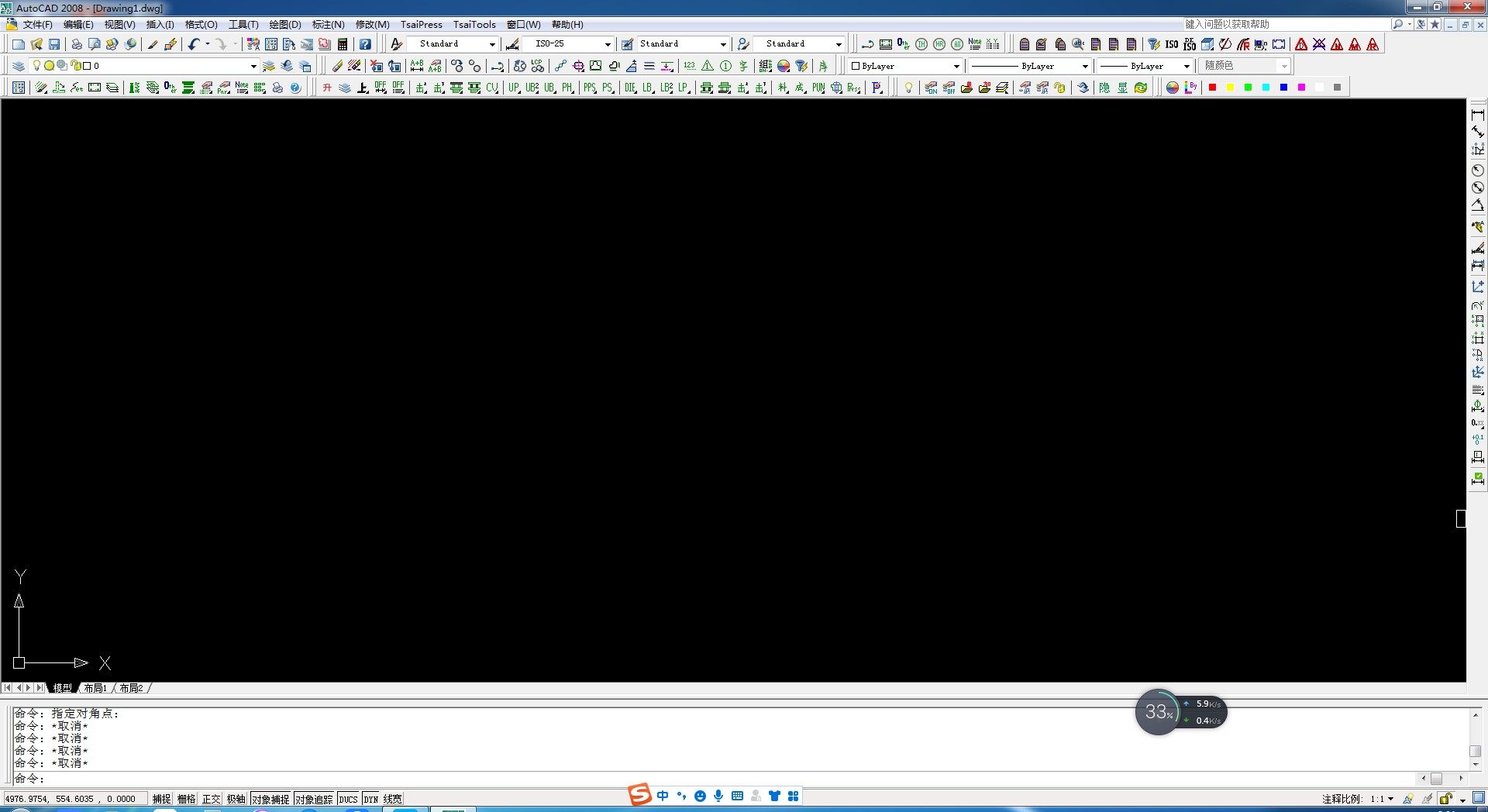Click the color wheel icon beside color squares
1488x812 pixels.
(1173, 88)
